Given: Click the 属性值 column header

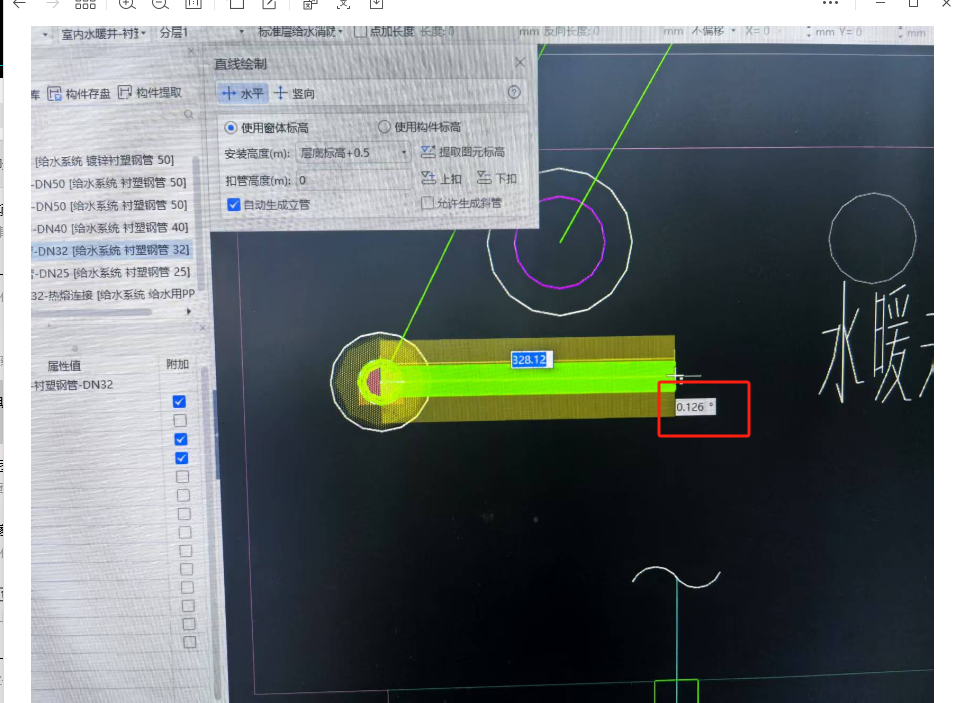Looking at the screenshot, I should coord(65,366).
